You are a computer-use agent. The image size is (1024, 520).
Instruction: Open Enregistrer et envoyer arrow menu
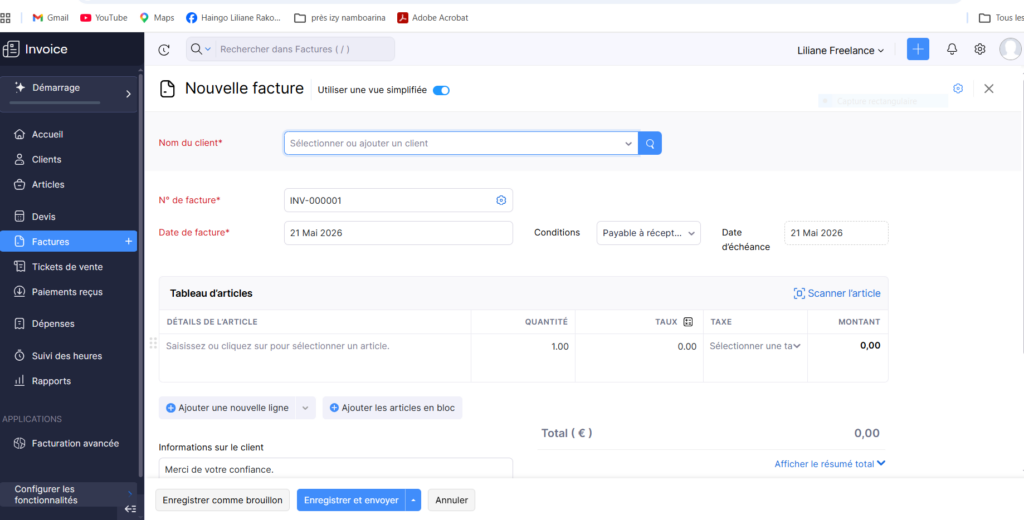coord(413,500)
